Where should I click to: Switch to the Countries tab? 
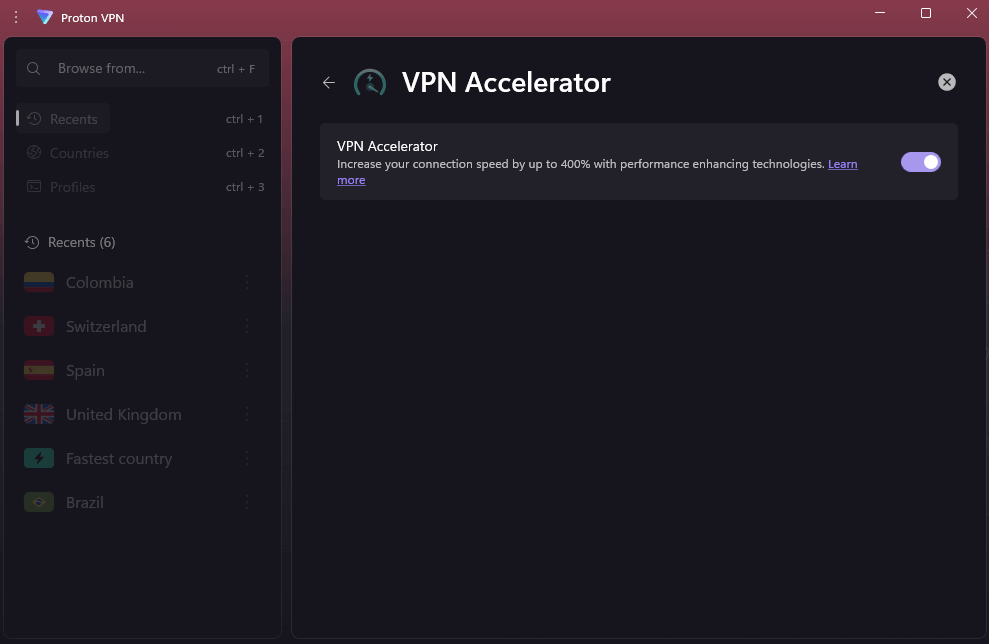pos(68,153)
